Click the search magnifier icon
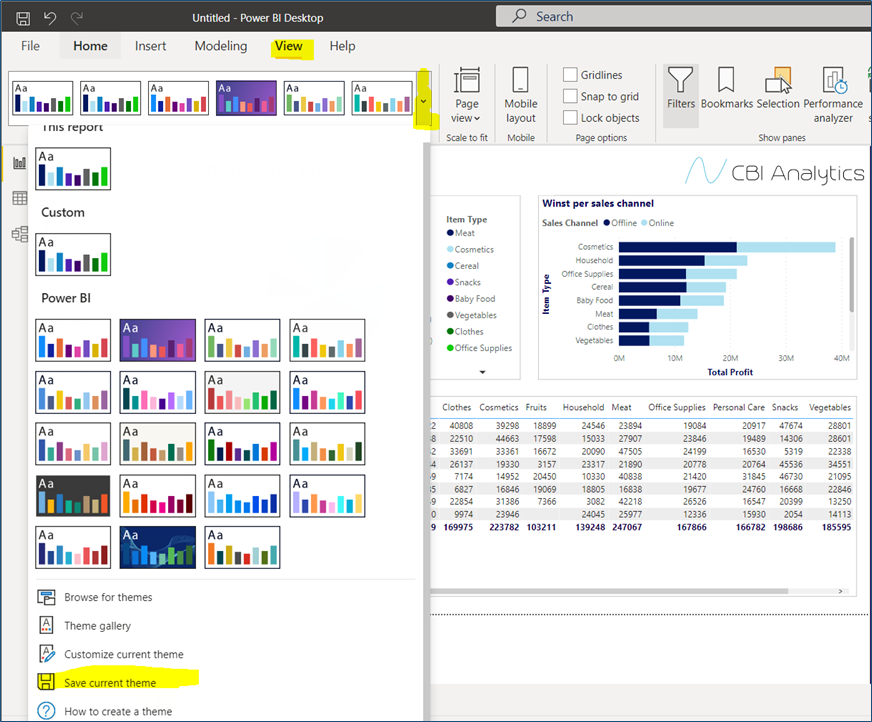This screenshot has width=872, height=722. [519, 16]
